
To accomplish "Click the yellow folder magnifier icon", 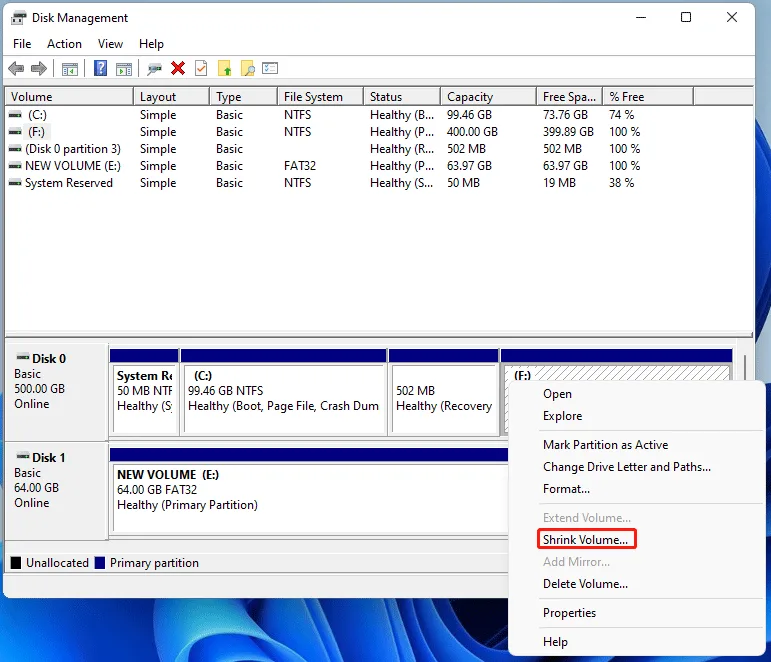I will [x=248, y=68].
